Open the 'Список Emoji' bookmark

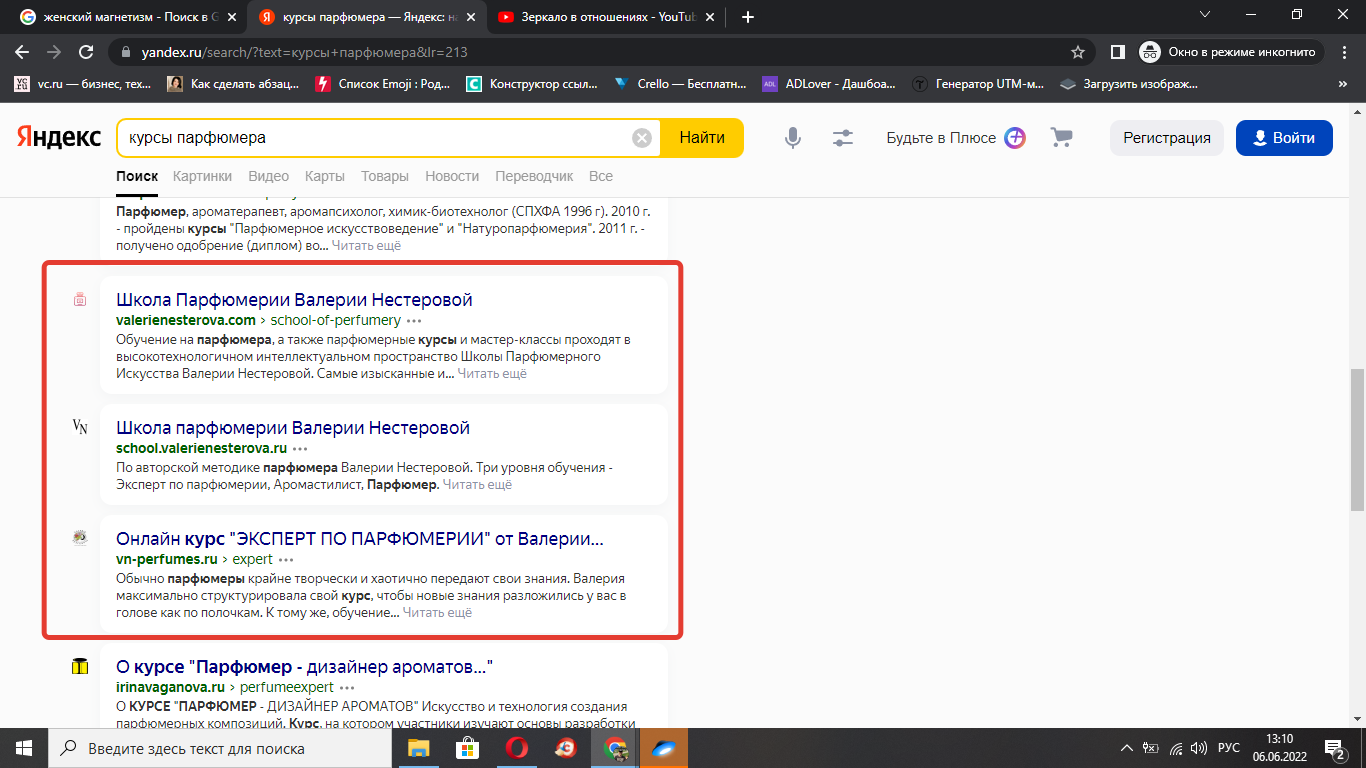coord(382,84)
